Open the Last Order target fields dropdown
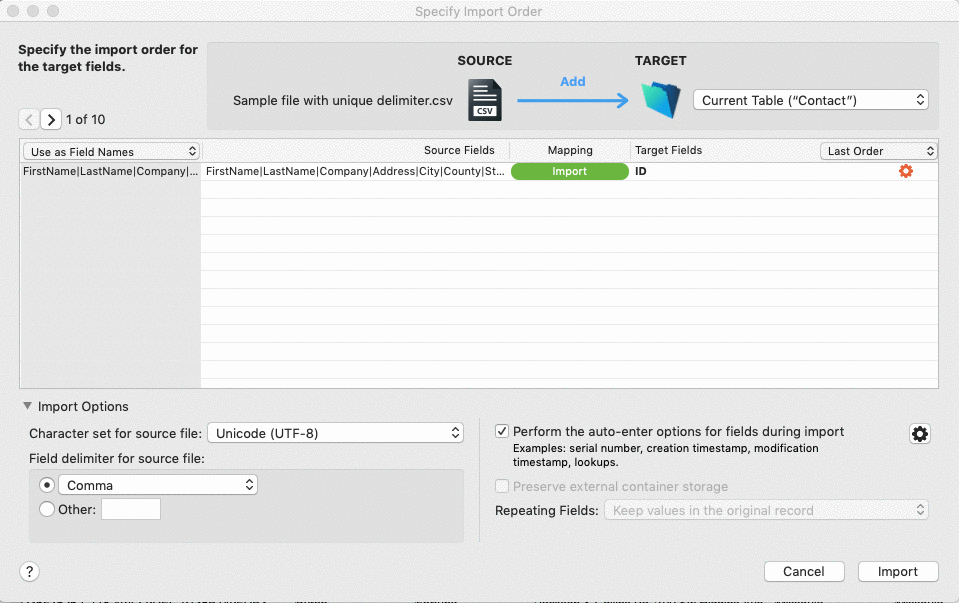 tap(878, 150)
